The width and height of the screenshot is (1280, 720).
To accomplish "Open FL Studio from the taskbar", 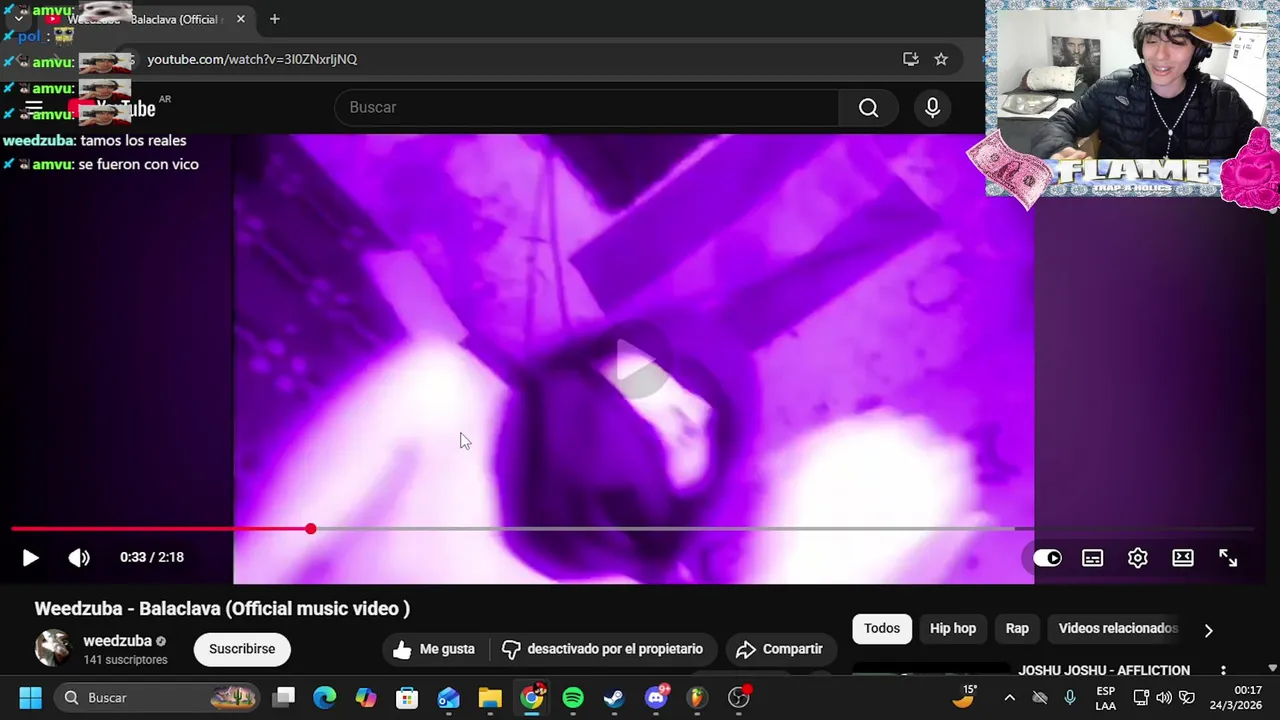I will [x=697, y=697].
